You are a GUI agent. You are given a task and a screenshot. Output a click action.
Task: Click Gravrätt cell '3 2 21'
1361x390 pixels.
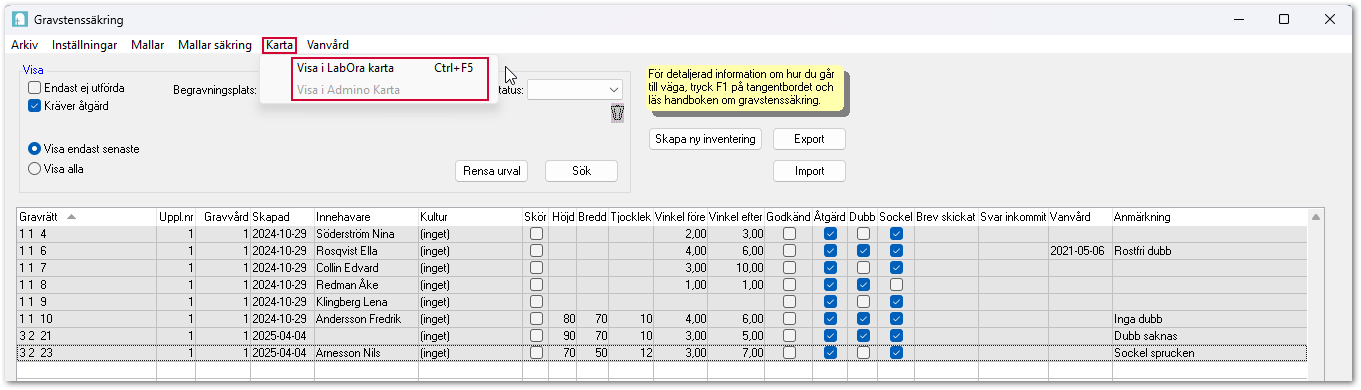pos(87,336)
